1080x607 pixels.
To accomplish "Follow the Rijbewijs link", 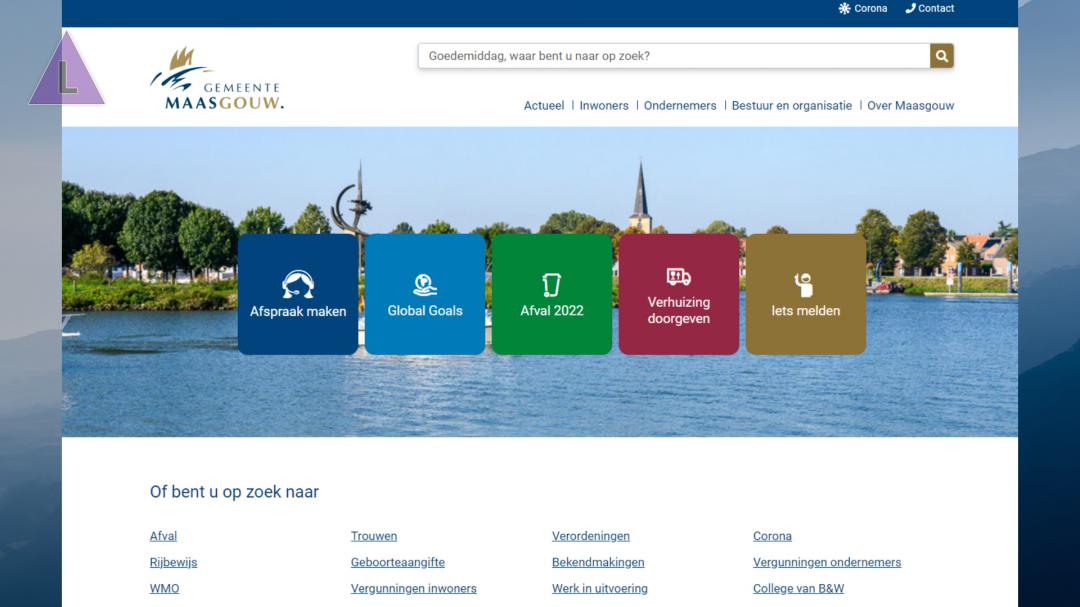I will pos(174,562).
